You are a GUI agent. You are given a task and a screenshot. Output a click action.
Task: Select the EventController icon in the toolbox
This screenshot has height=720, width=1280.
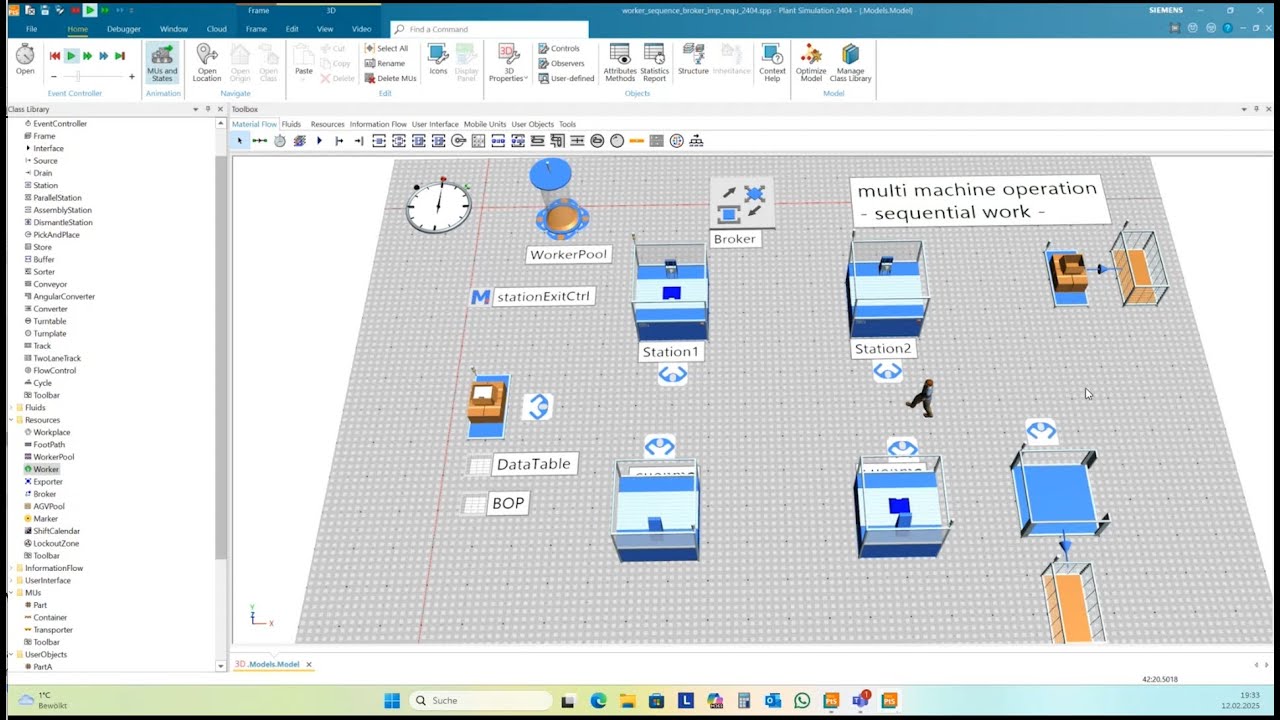[280, 141]
